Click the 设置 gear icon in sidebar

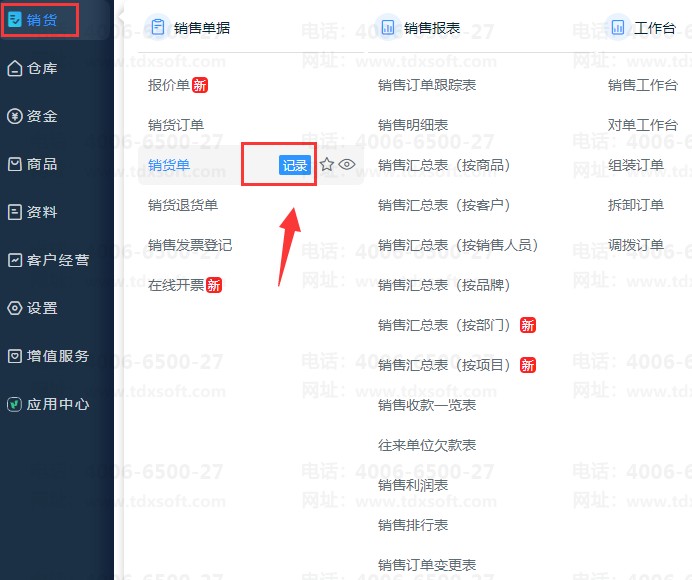coord(15,308)
